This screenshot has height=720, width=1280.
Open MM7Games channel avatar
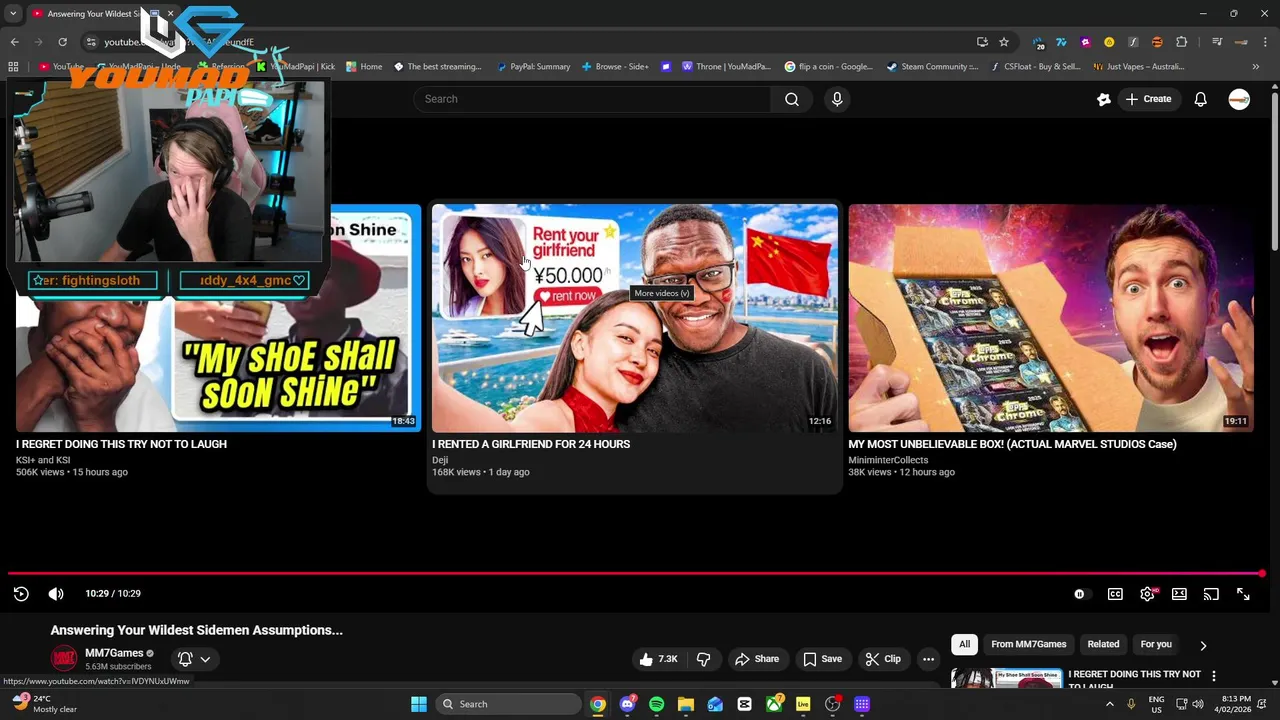point(64,659)
